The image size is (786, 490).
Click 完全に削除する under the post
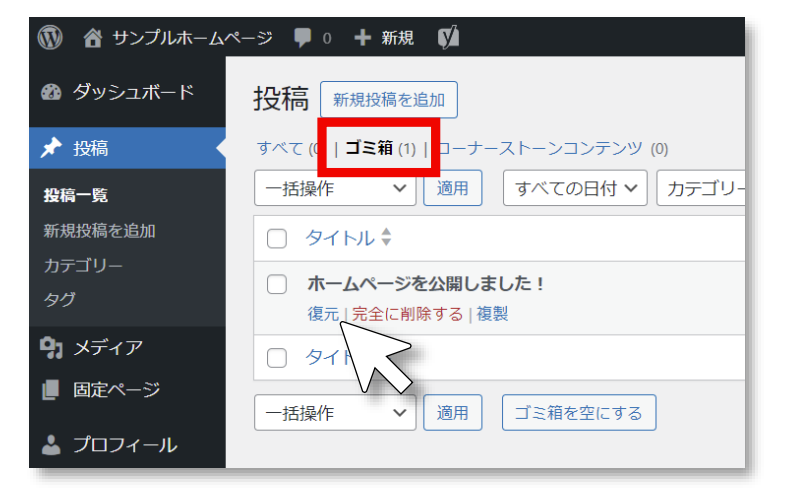coord(407,314)
